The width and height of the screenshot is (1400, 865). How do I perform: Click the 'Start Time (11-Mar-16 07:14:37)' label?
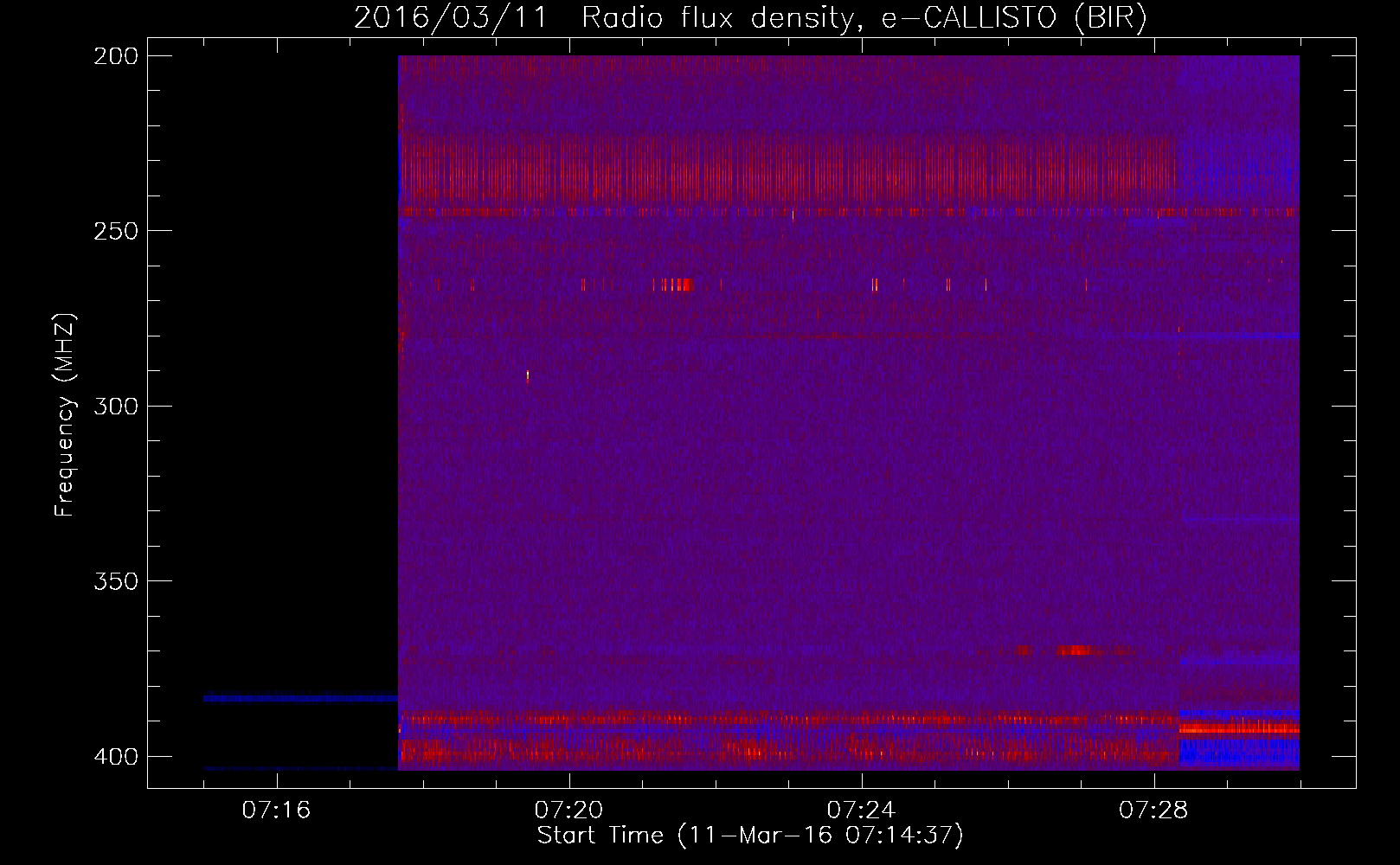click(750, 836)
